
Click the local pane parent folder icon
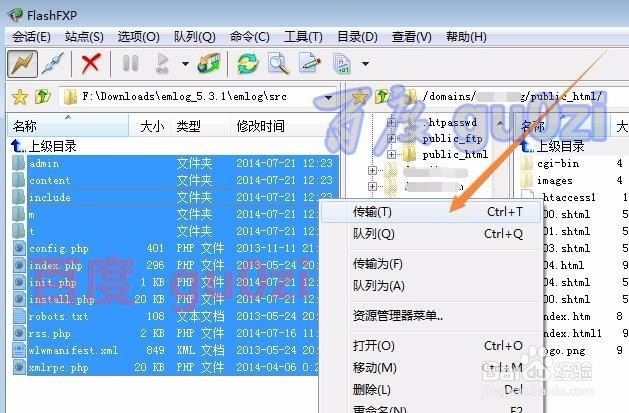click(x=43, y=96)
